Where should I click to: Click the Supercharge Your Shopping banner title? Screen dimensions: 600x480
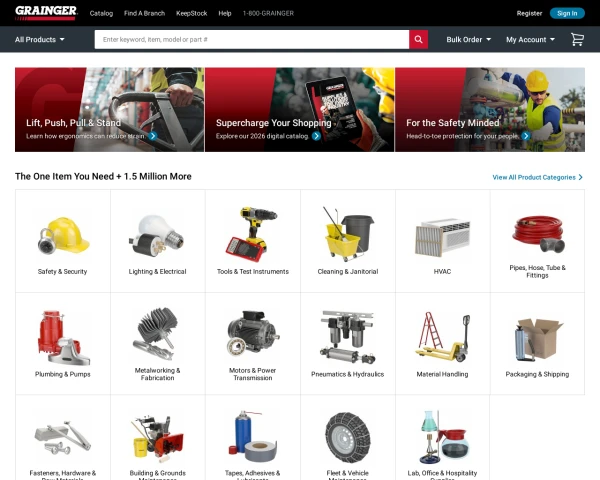coord(274,123)
